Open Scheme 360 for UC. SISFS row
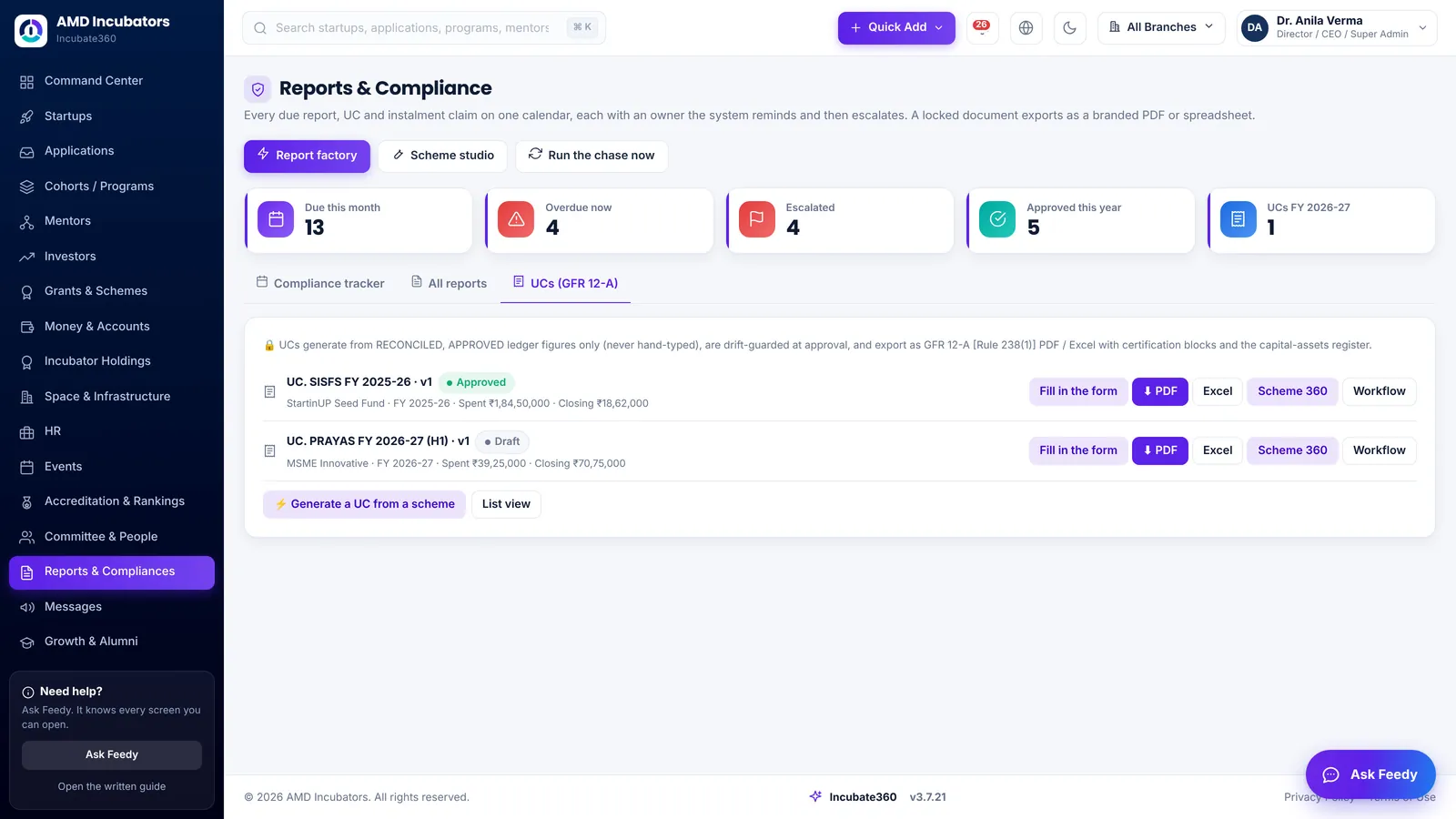The image size is (1456, 819). click(1292, 391)
